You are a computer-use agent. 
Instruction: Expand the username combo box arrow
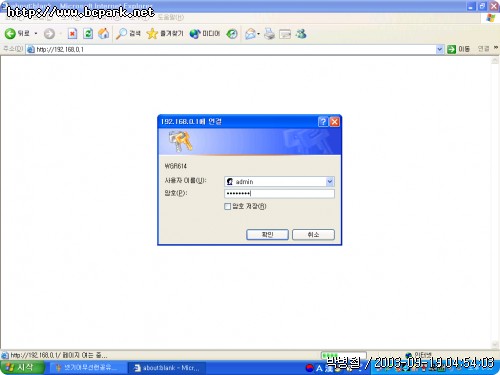click(x=330, y=182)
